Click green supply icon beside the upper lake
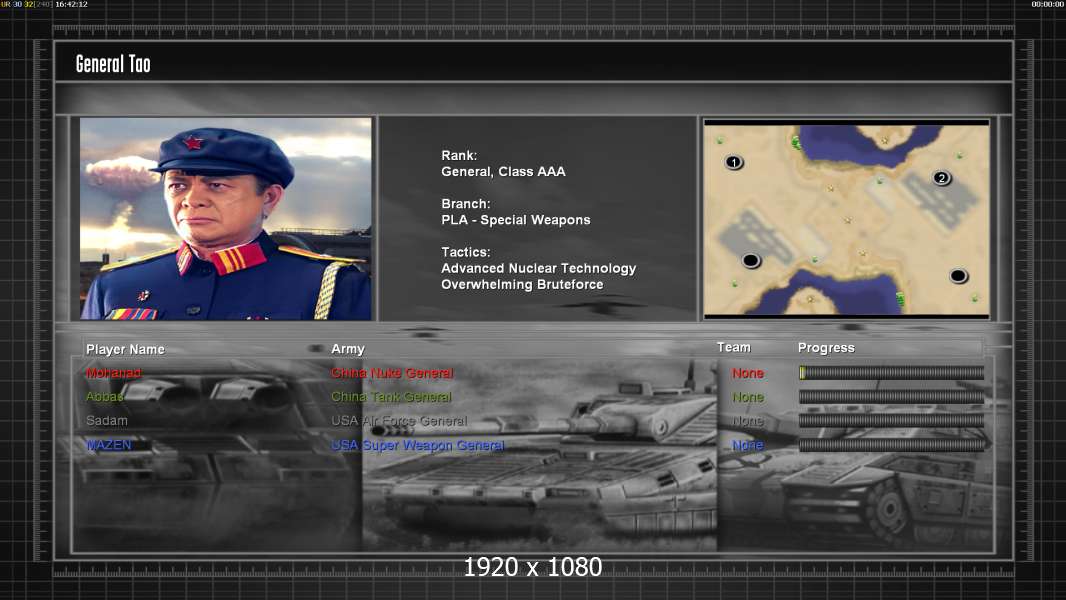1066x600 pixels. pyautogui.click(x=797, y=143)
